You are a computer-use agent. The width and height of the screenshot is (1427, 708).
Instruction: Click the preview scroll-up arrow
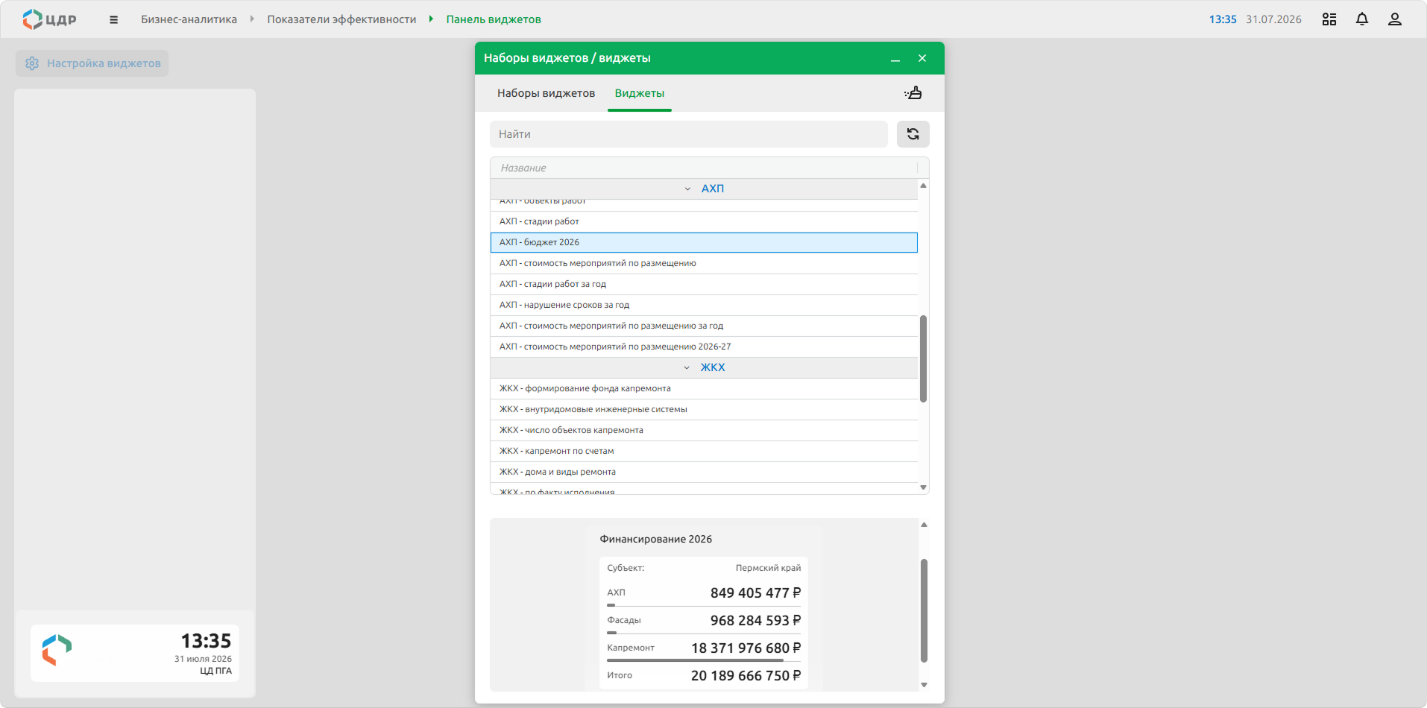pyautogui.click(x=923, y=524)
